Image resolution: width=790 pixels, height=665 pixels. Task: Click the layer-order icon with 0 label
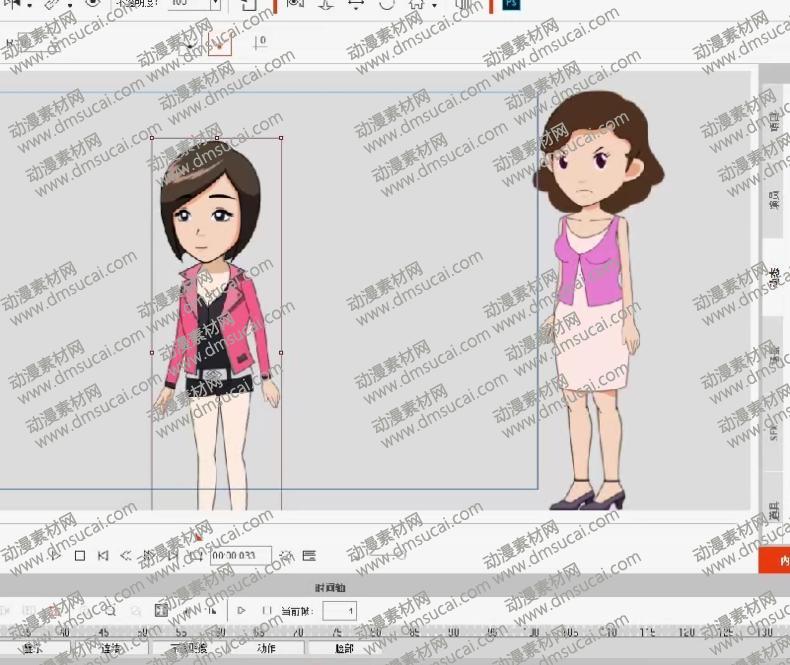coord(260,42)
